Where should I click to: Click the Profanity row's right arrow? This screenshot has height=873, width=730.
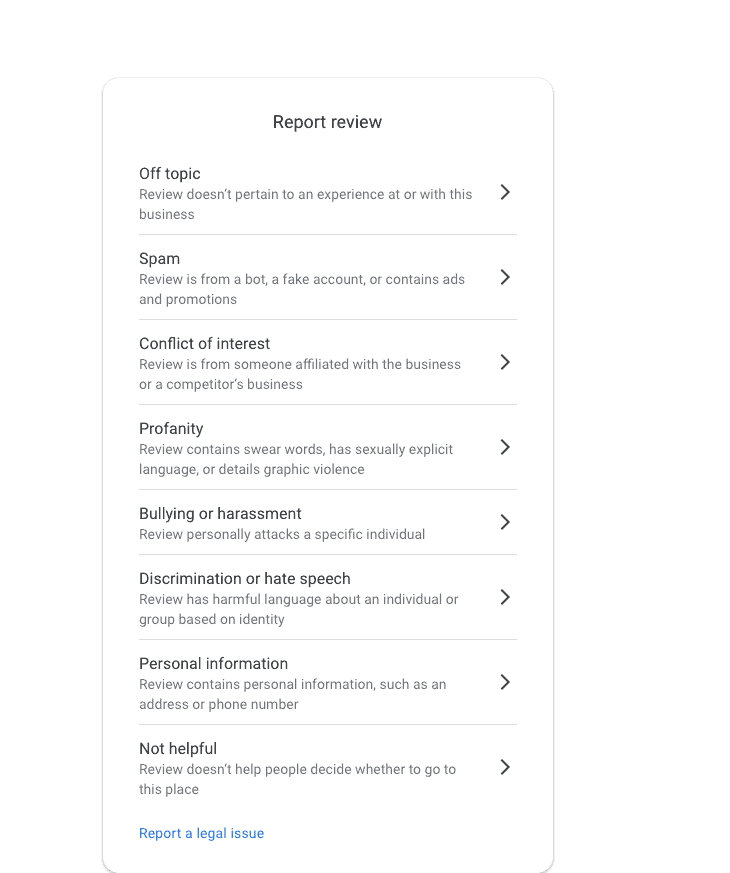(505, 447)
